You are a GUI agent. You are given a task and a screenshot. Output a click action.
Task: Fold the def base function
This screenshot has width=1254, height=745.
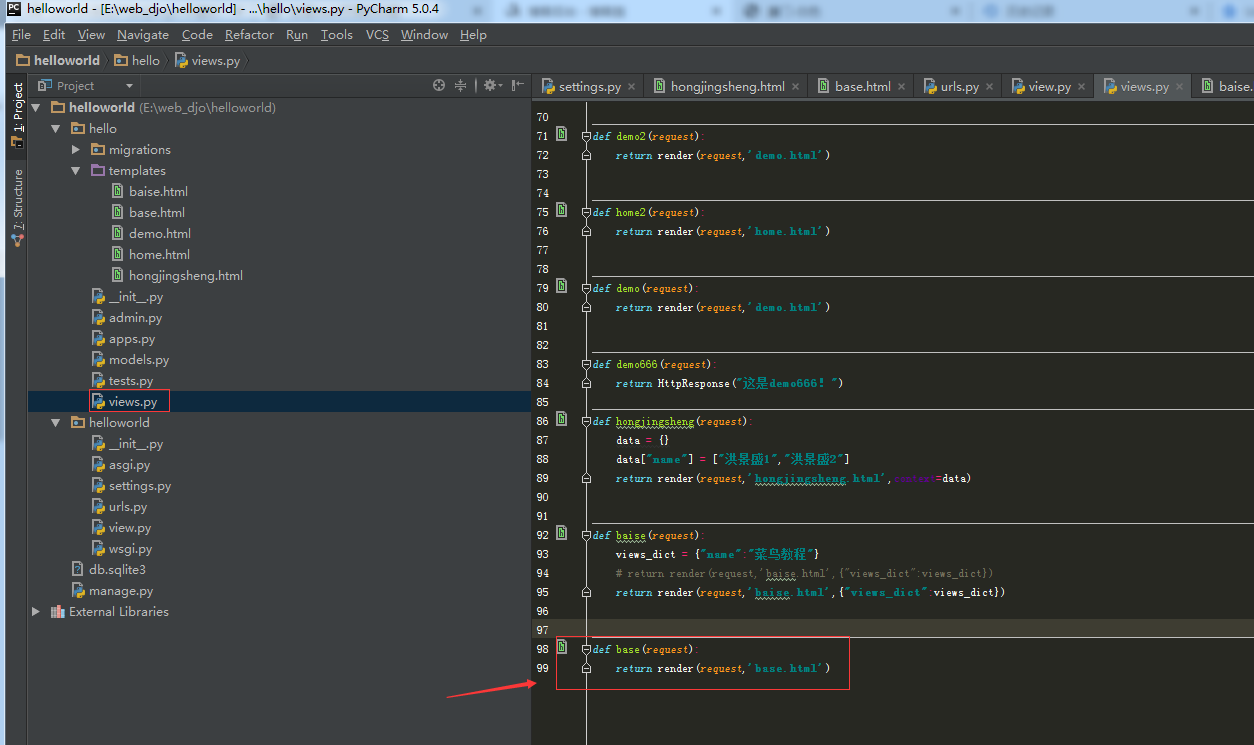pos(586,649)
